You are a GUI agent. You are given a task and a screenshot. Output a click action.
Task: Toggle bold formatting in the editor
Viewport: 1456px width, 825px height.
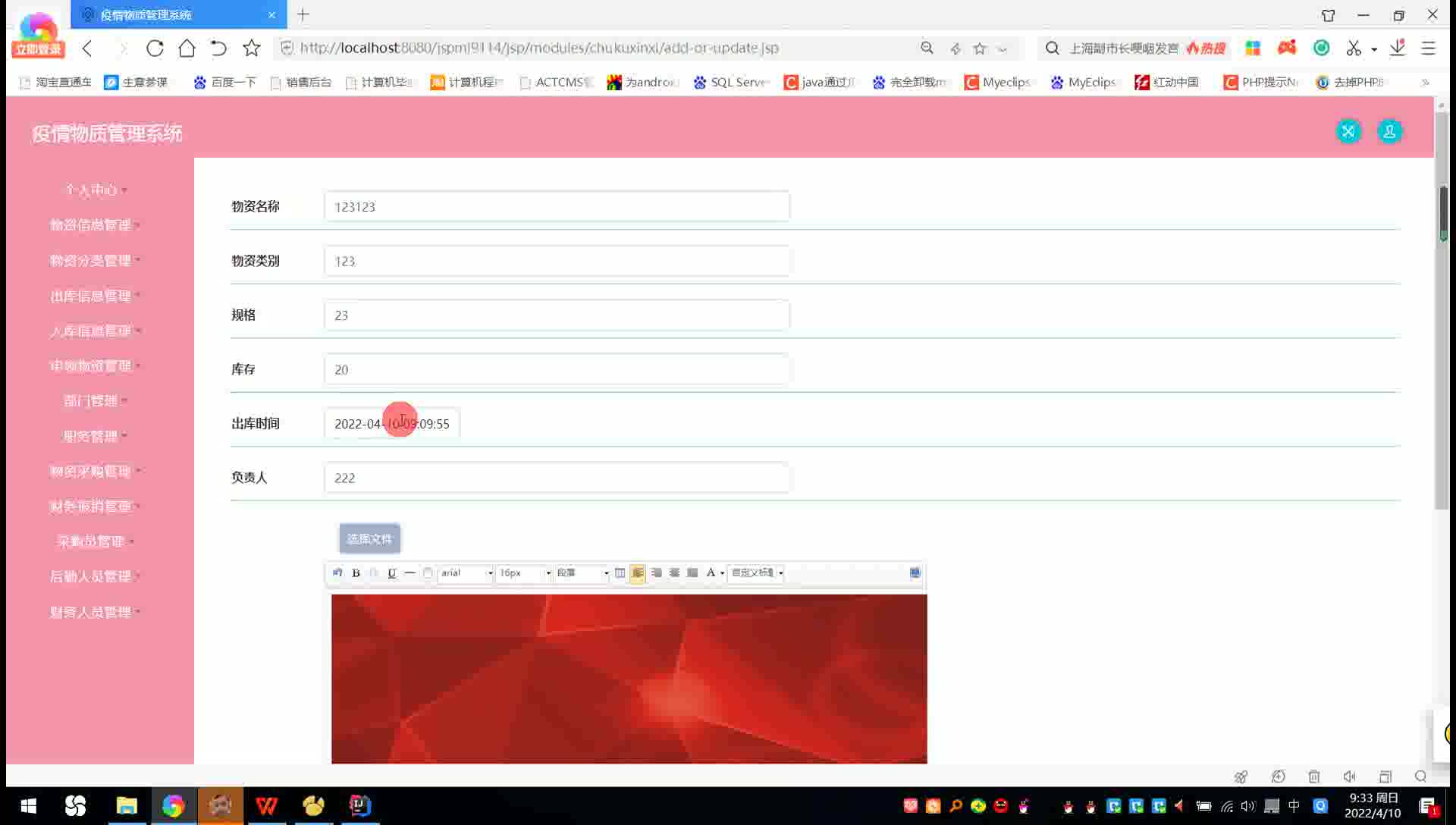click(356, 573)
